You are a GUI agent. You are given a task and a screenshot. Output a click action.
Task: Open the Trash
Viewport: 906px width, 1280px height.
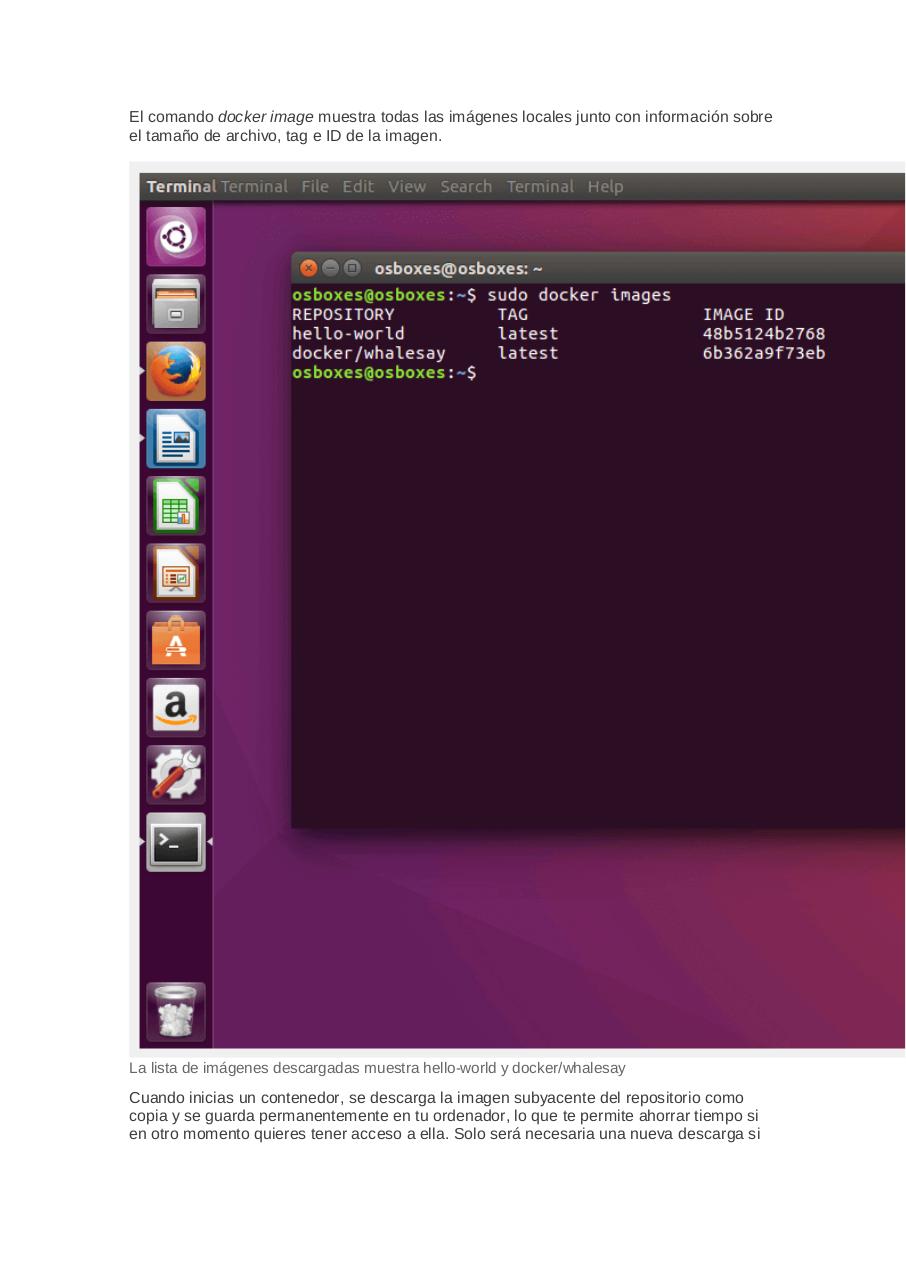(x=175, y=1011)
